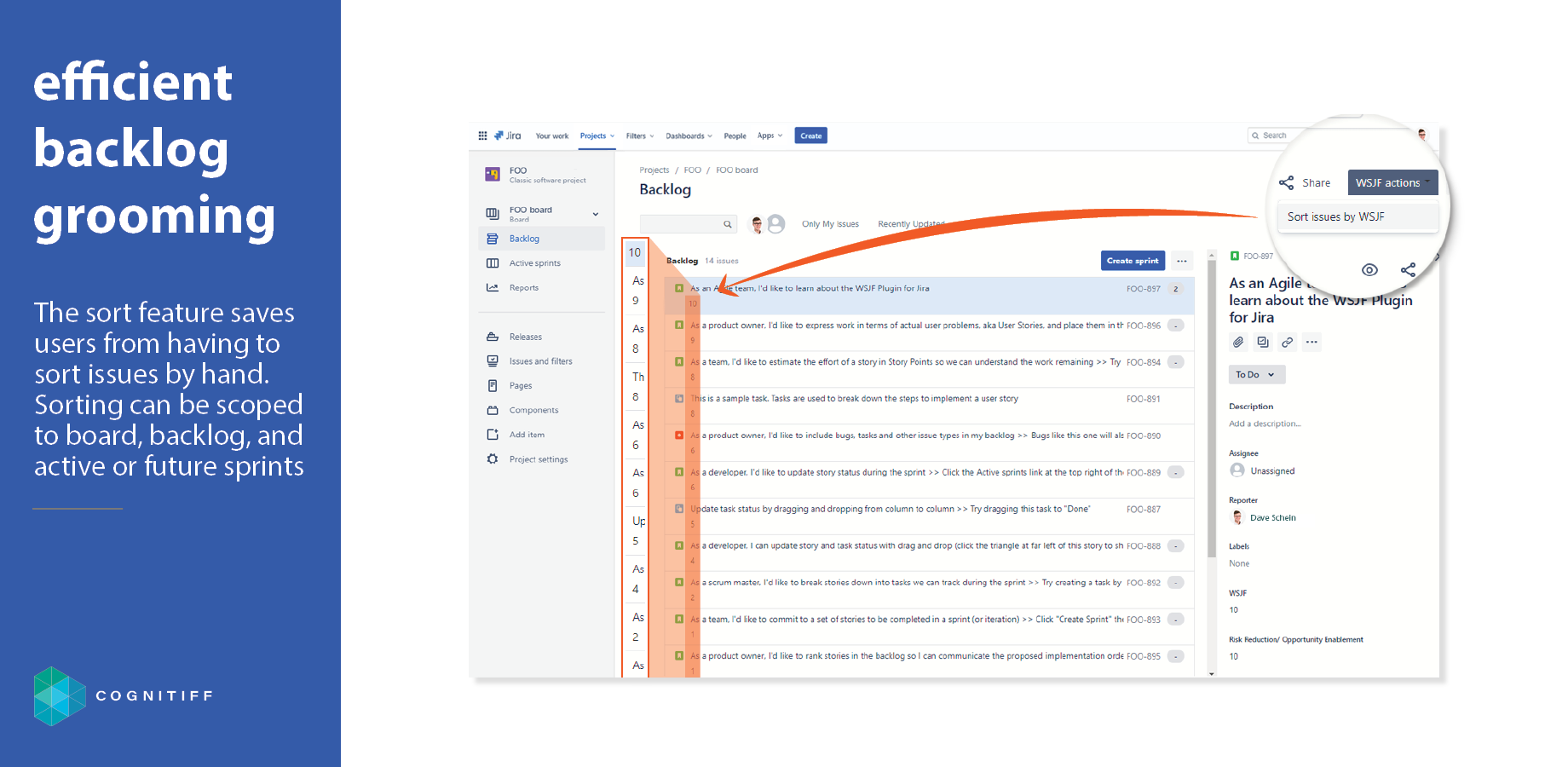The image size is (1568, 767).
Task: Select issue FOO-890 bug row
Action: (x=929, y=442)
